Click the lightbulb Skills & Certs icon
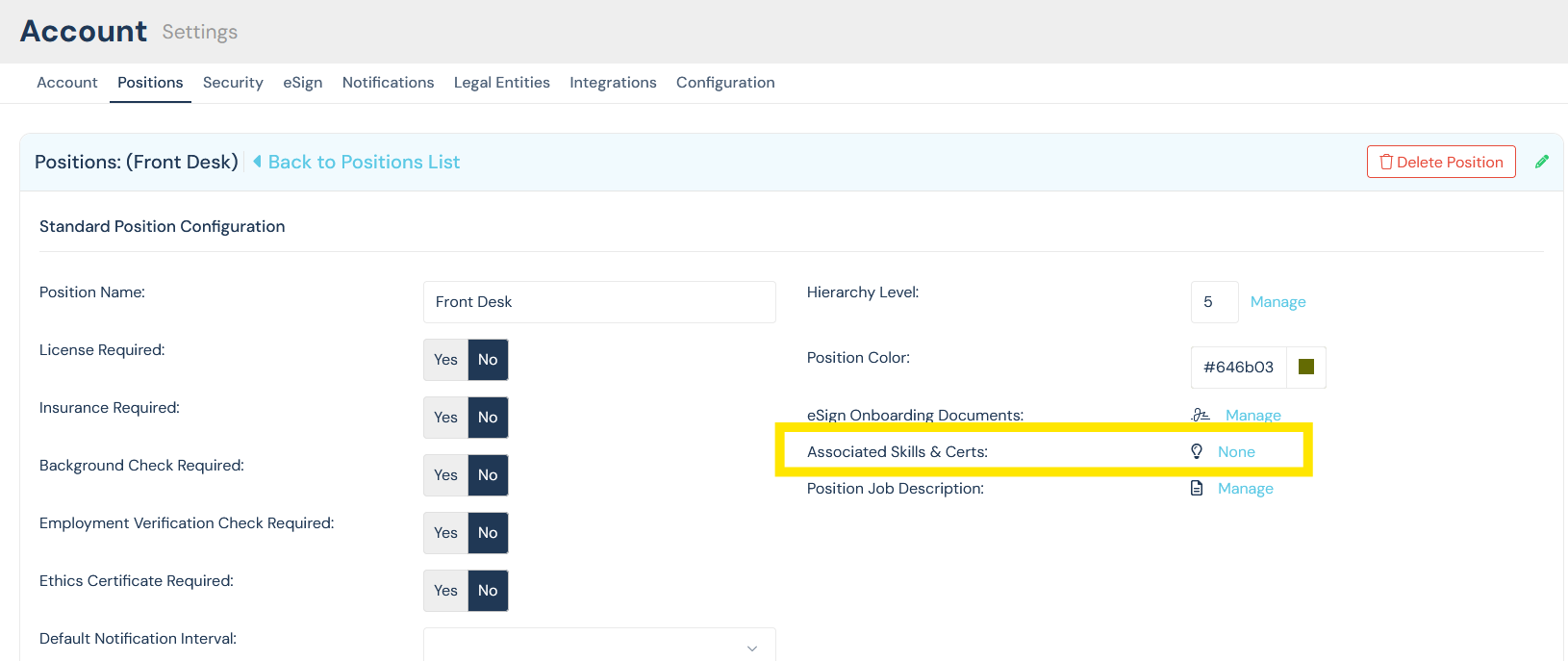This screenshot has width=1568, height=661. pyautogui.click(x=1197, y=451)
